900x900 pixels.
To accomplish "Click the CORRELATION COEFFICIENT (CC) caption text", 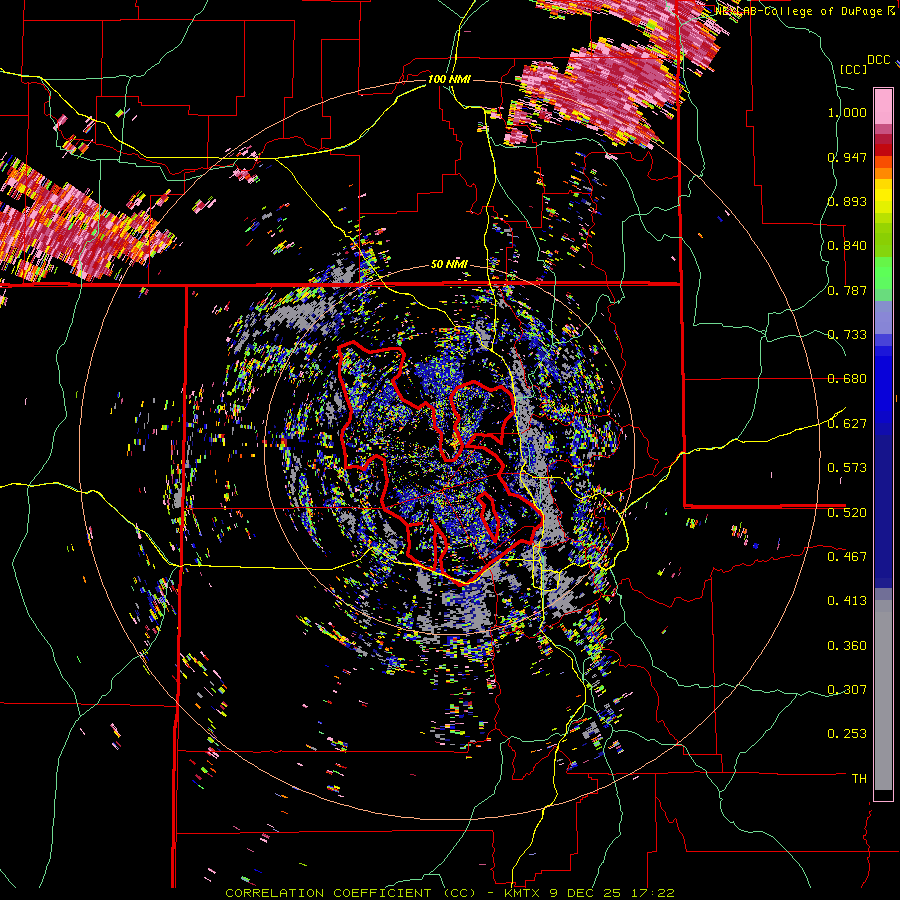I will (x=351, y=893).
